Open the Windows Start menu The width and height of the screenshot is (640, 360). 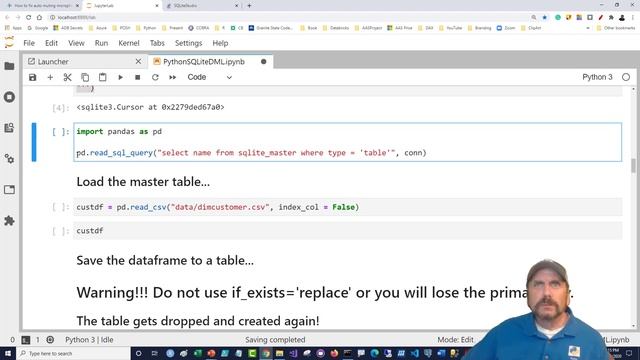[8, 353]
